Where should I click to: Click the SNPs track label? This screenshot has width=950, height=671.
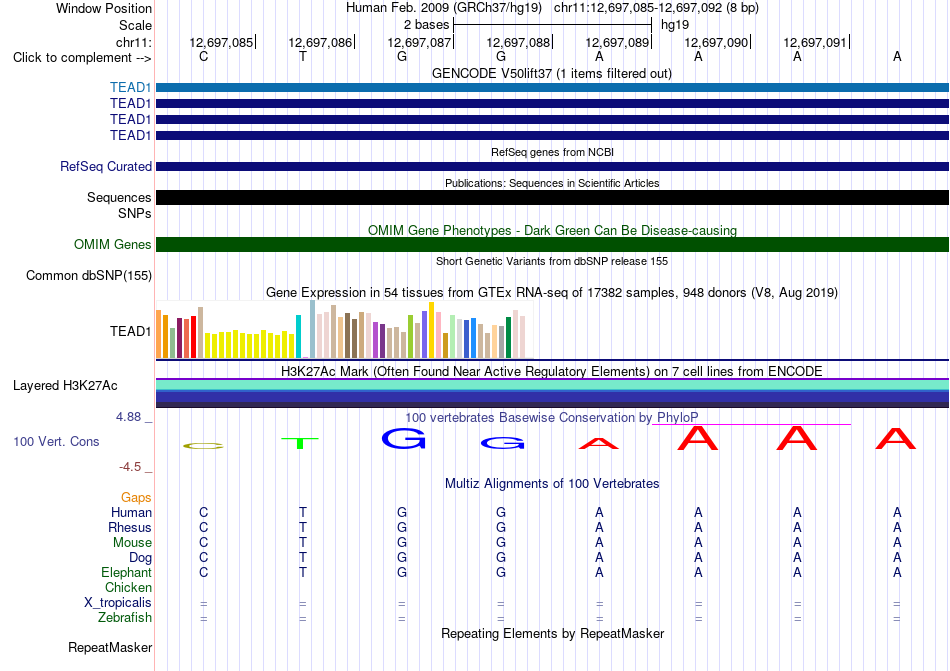pyautogui.click(x=135, y=213)
